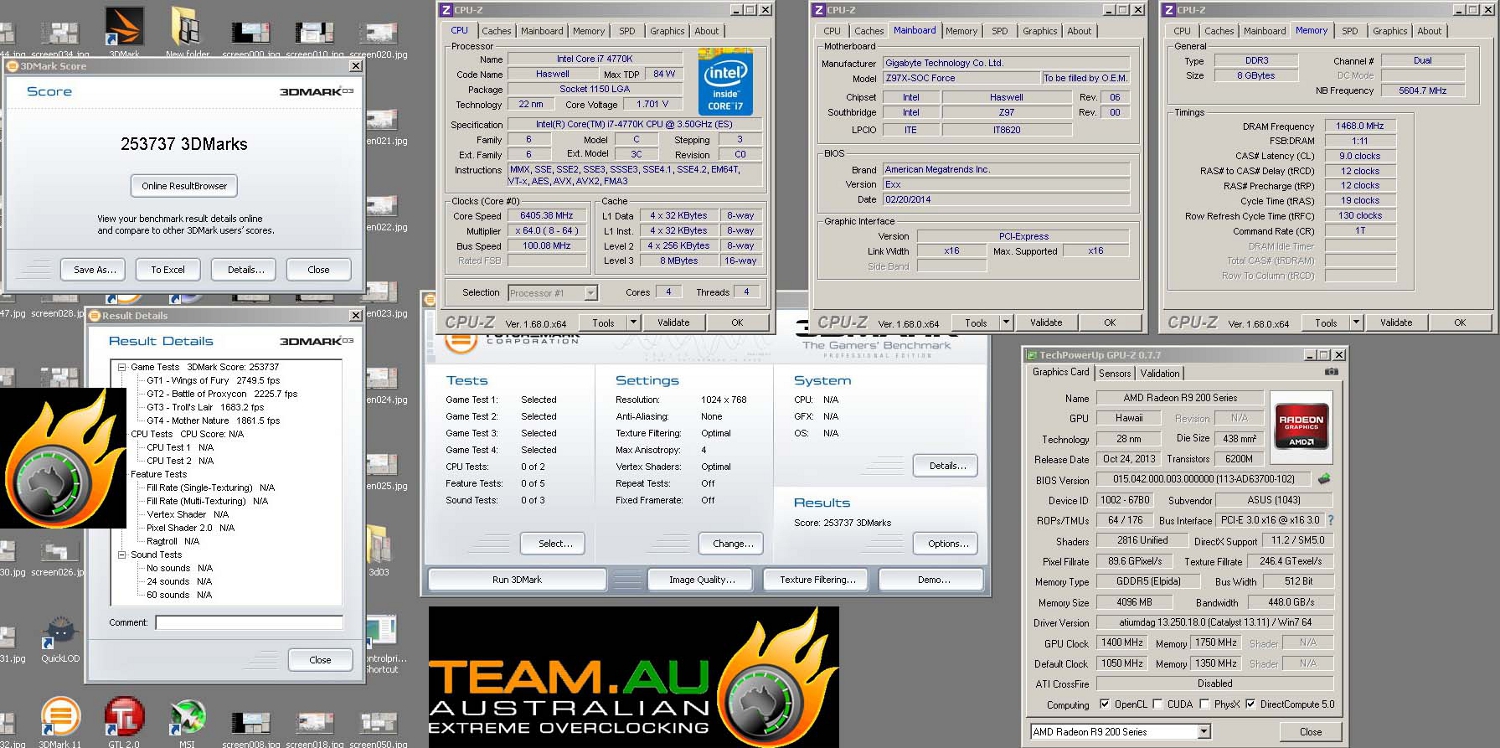Image resolution: width=1500 pixels, height=748 pixels.
Task: Switch to Graphics tab in CPU-Z Memory window
Action: coord(1389,31)
